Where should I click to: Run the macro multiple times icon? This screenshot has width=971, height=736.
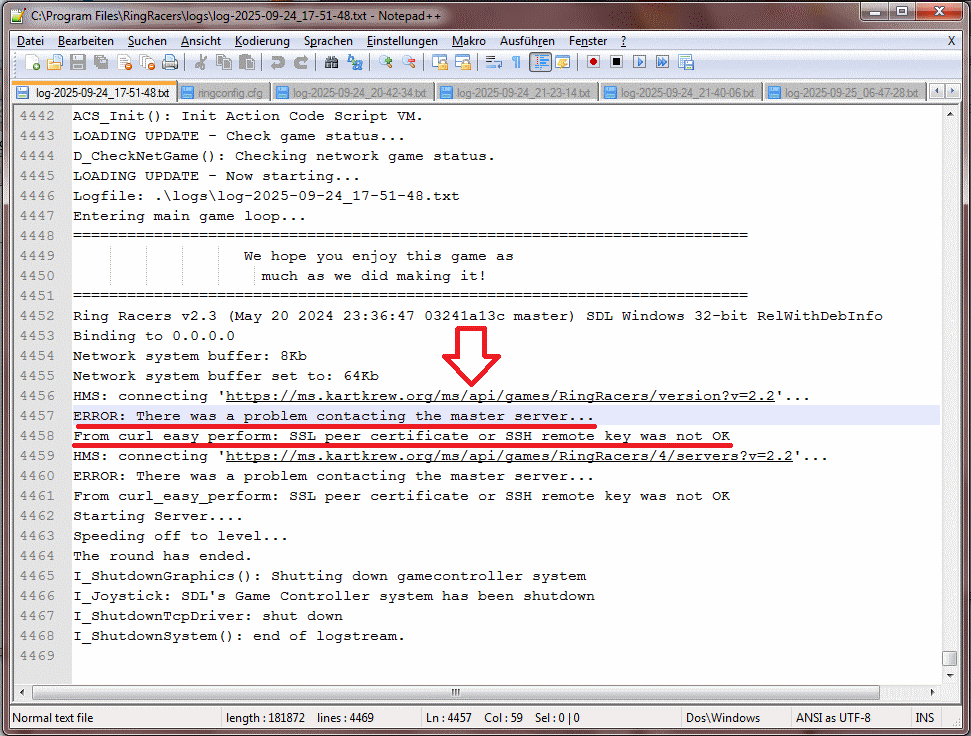point(663,62)
